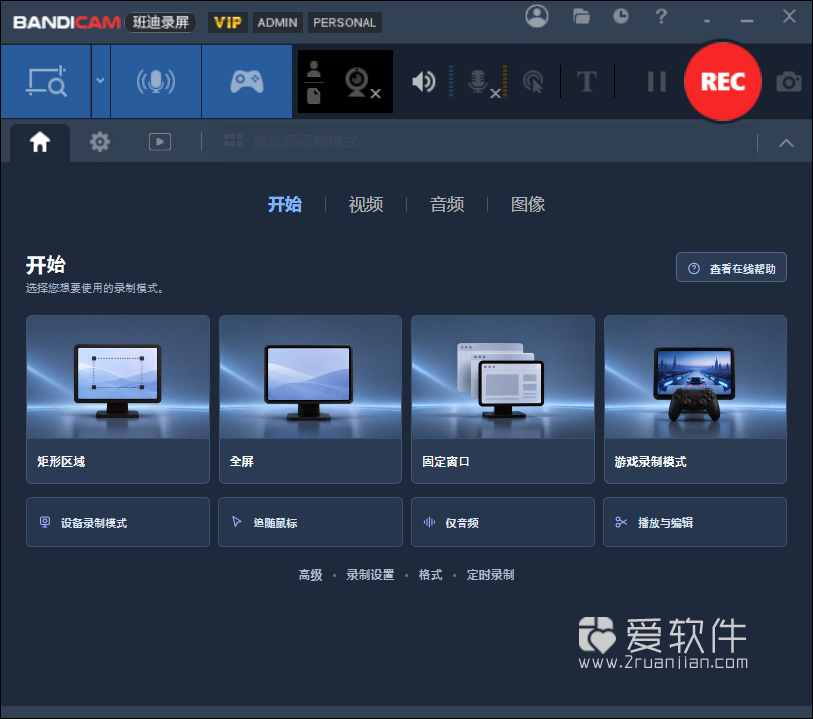Click the PERSONAL badge
Screen dimensions: 813x719
[x=344, y=22]
